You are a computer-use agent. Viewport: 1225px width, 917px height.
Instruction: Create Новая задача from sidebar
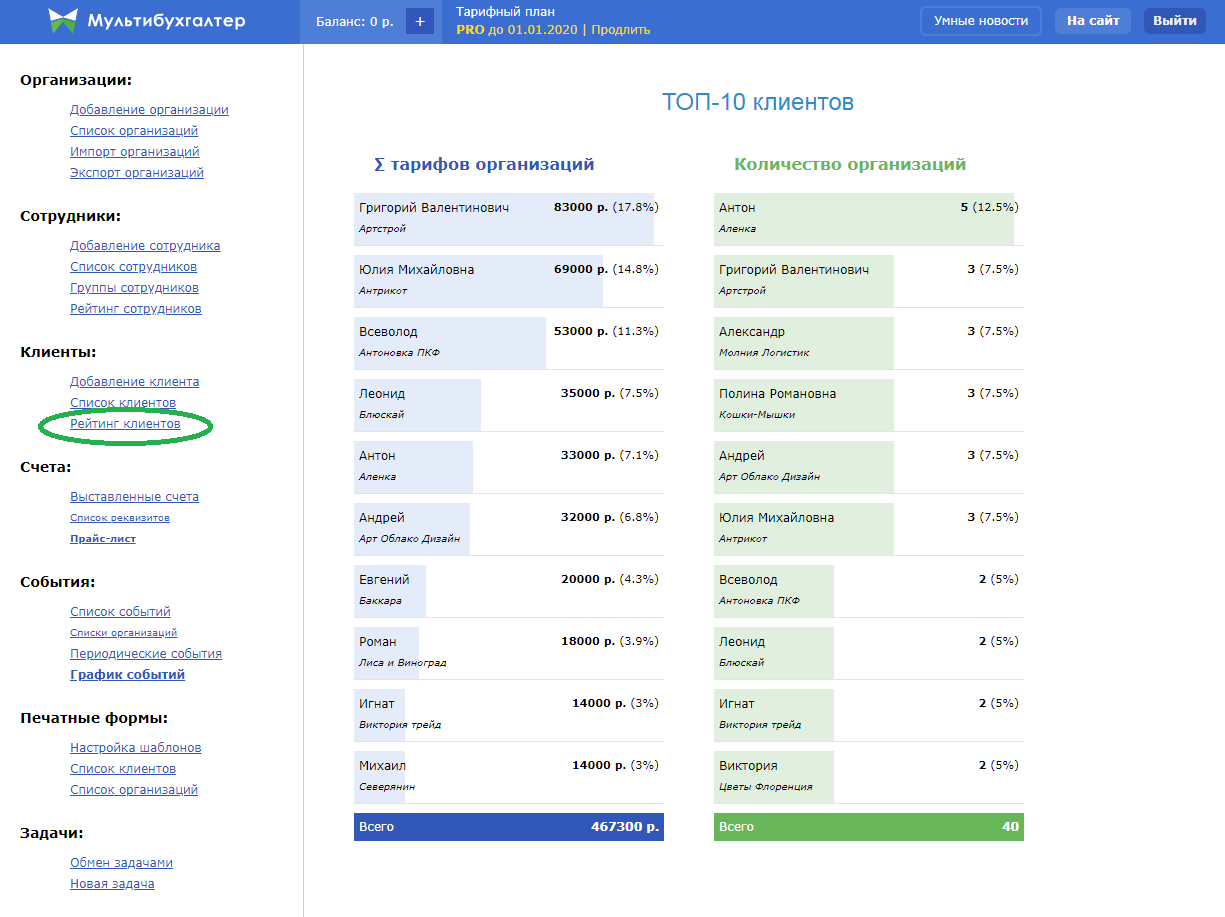[x=112, y=884]
